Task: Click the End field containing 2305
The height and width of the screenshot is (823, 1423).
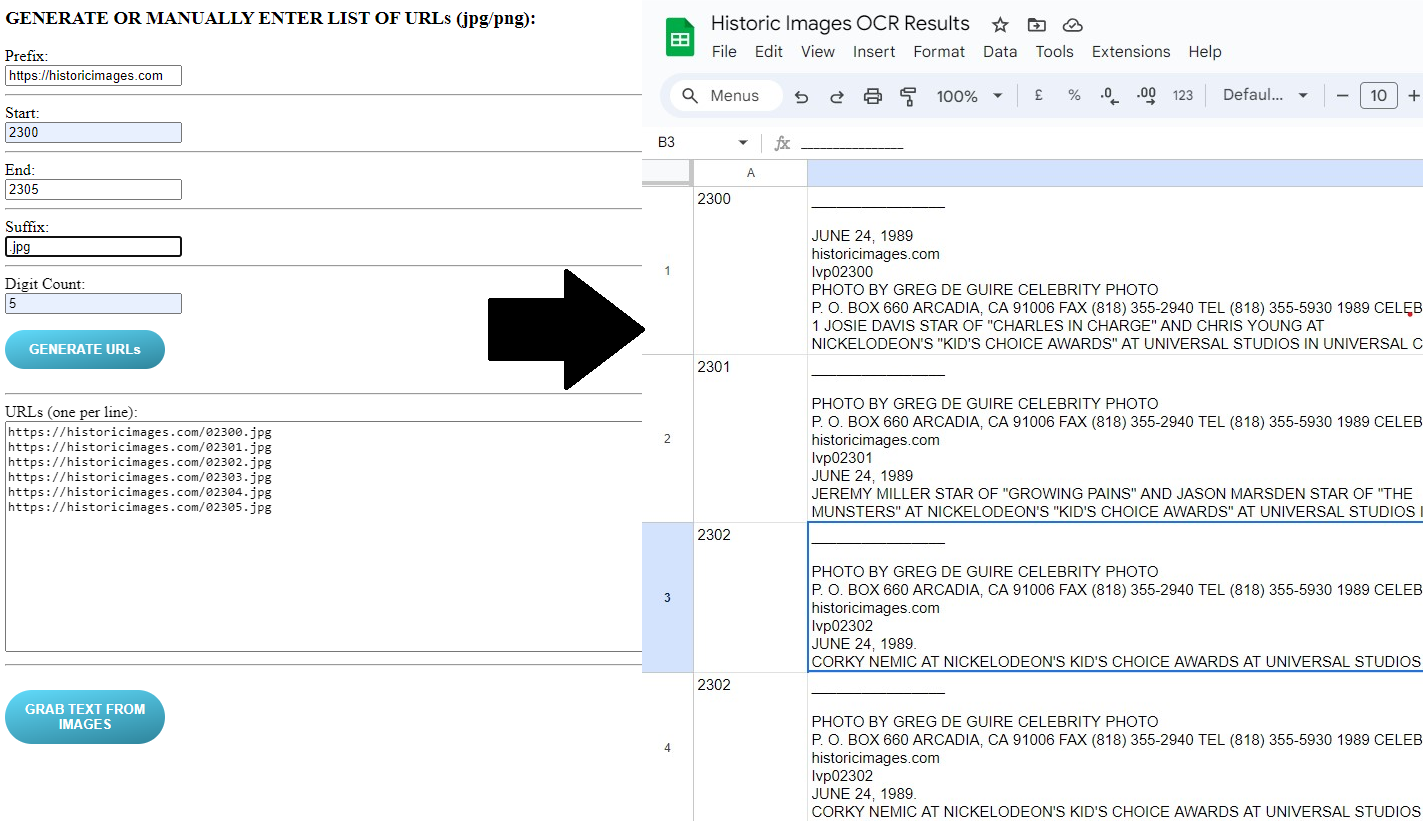Action: click(x=93, y=190)
